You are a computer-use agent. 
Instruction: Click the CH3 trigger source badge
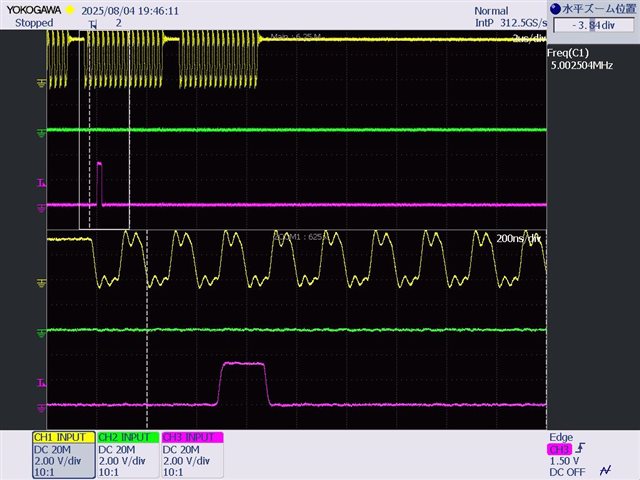[x=559, y=449]
